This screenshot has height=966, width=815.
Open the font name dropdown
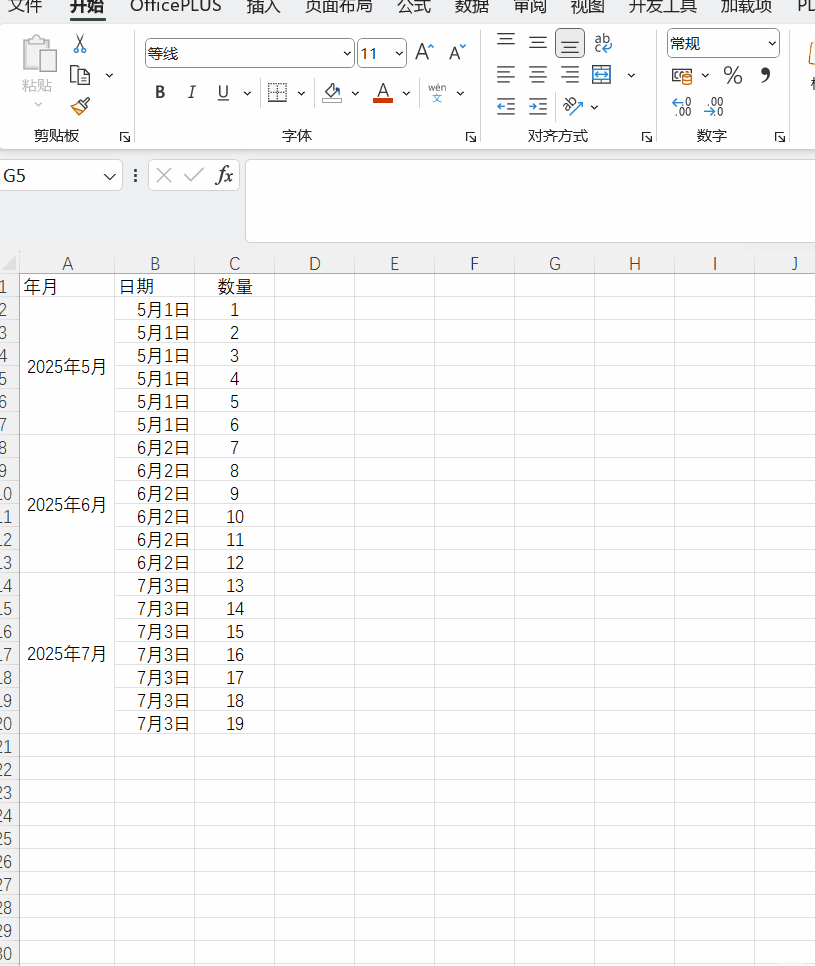tap(347, 54)
